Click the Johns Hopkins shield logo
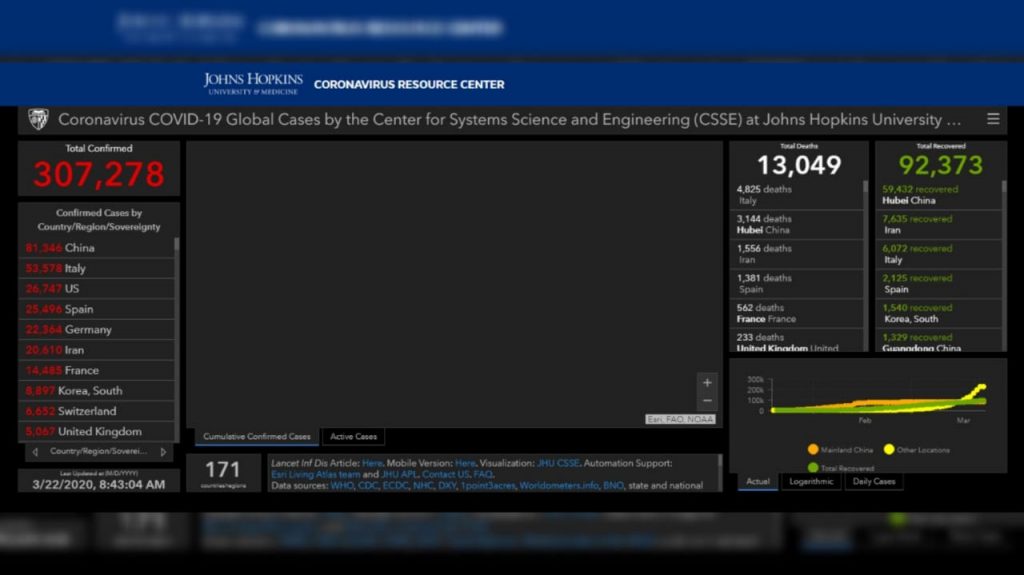The image size is (1024, 575). pos(38,119)
